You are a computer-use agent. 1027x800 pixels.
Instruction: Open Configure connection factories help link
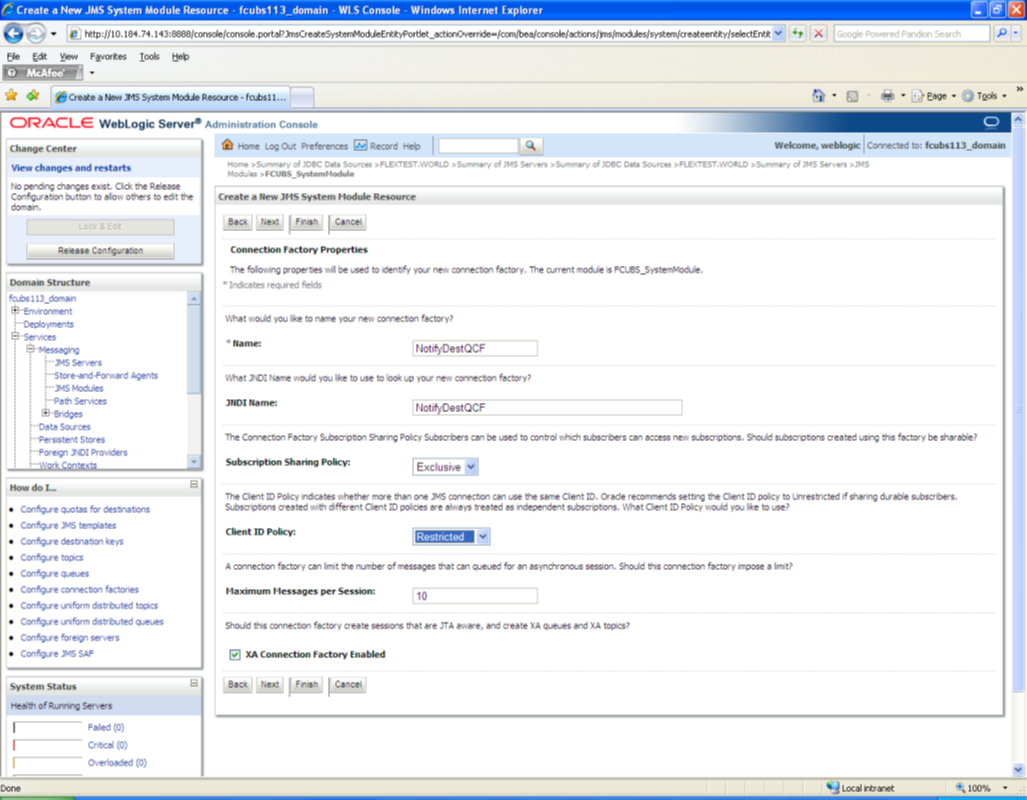tap(79, 590)
